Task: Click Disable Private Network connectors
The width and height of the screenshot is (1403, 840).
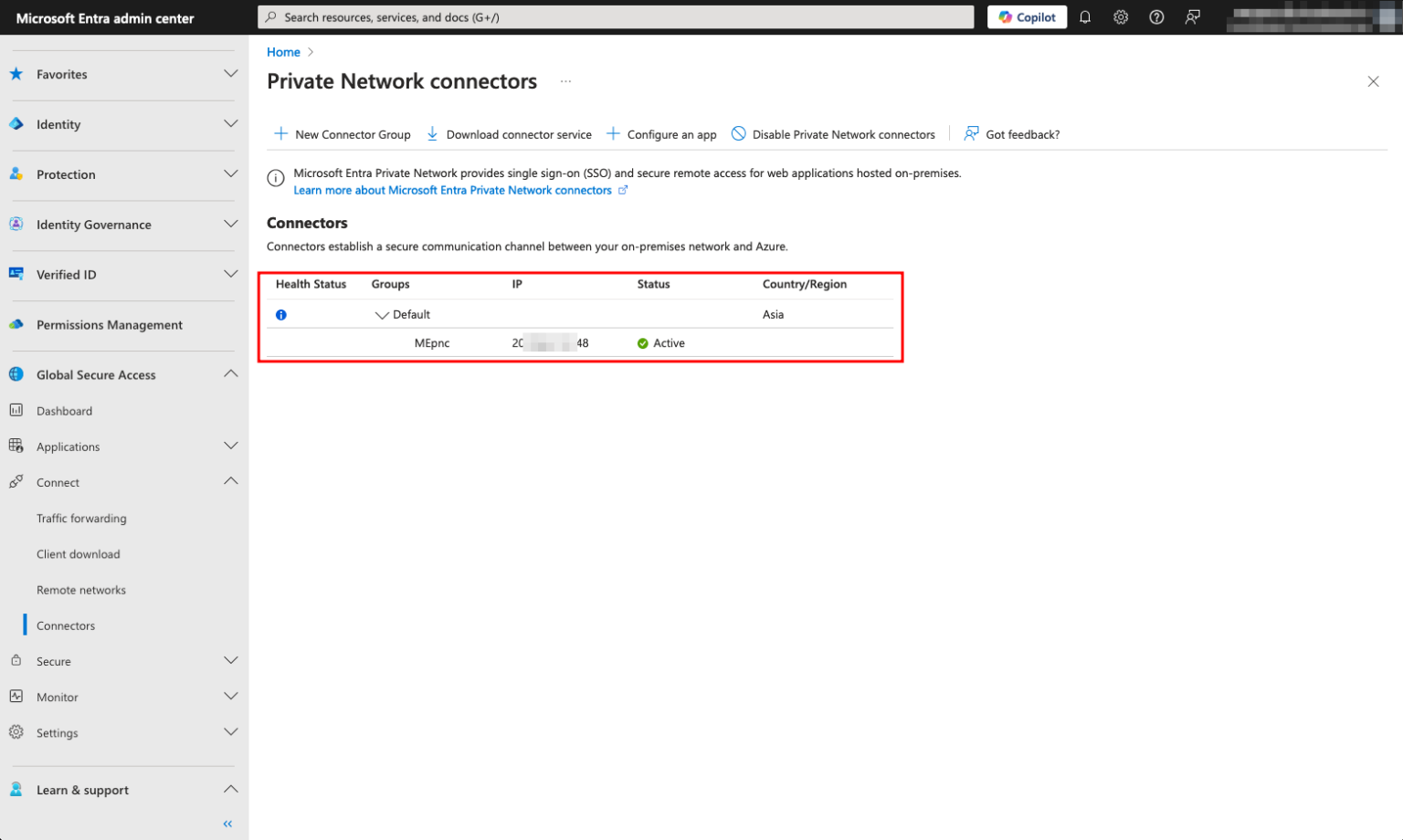Action: pyautogui.click(x=832, y=133)
